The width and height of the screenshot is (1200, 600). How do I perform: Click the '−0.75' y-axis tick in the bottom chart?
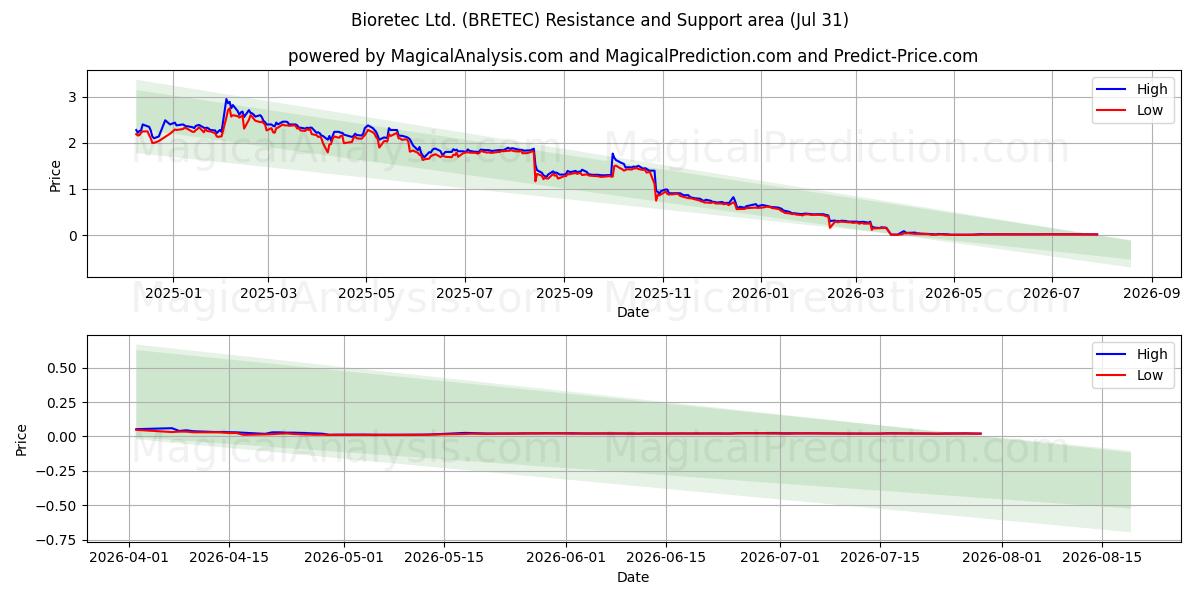click(57, 540)
